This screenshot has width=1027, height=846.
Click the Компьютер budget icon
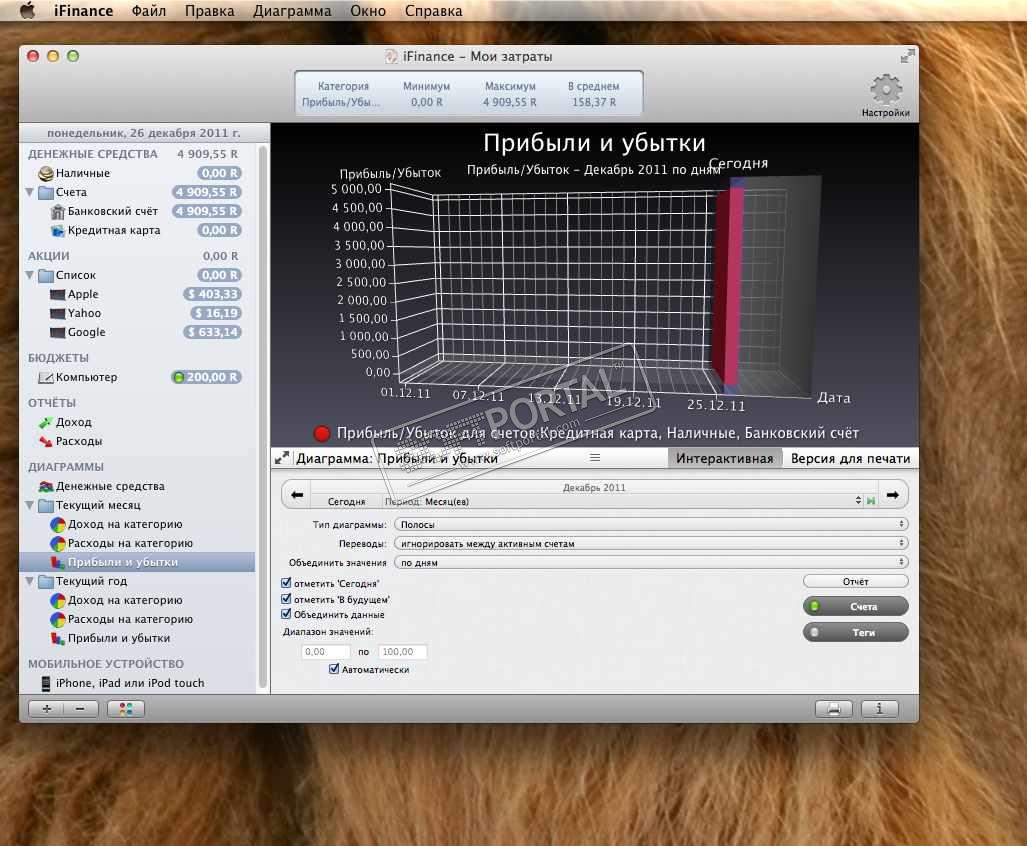tap(46, 378)
